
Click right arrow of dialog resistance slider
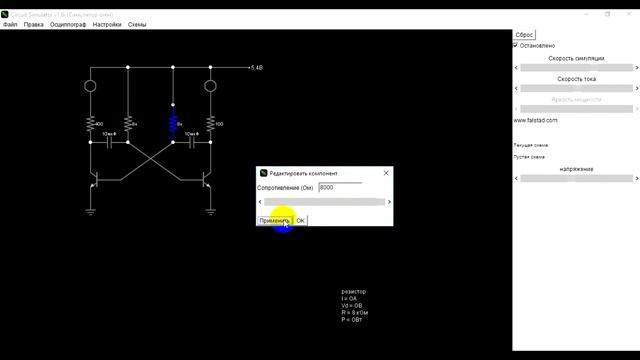[389, 202]
